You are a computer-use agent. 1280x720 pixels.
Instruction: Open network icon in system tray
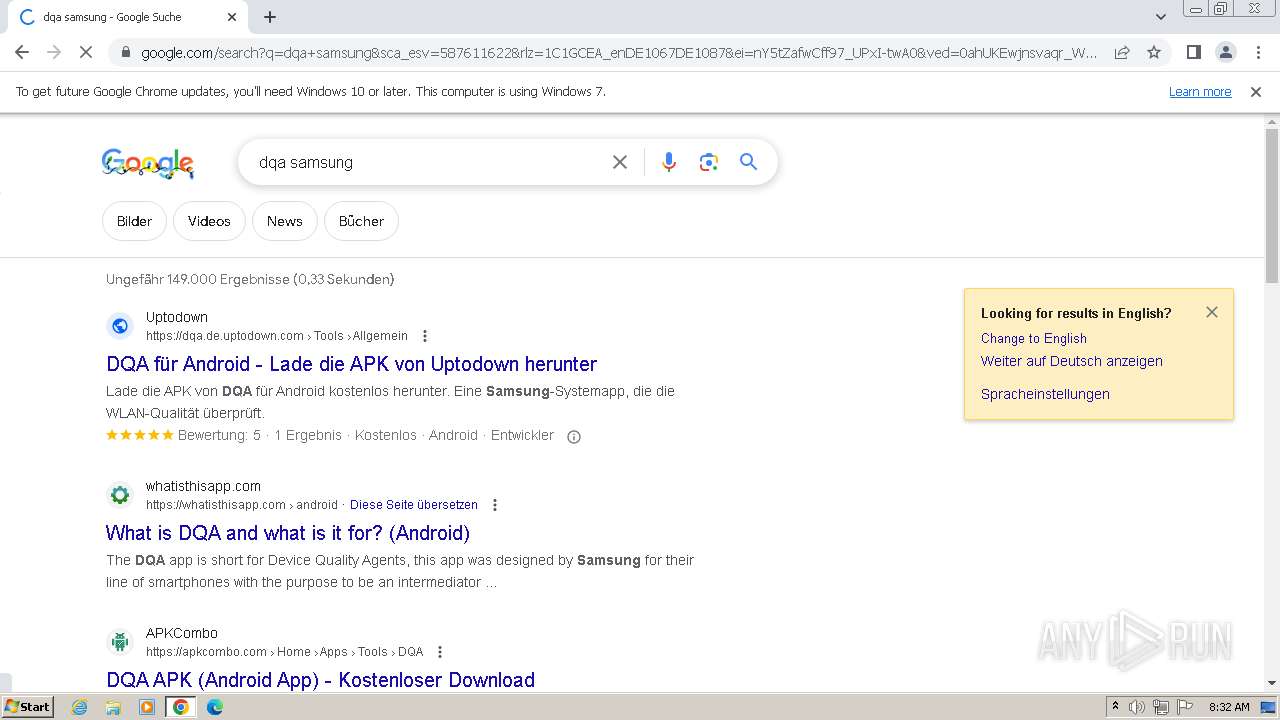click(x=1161, y=707)
